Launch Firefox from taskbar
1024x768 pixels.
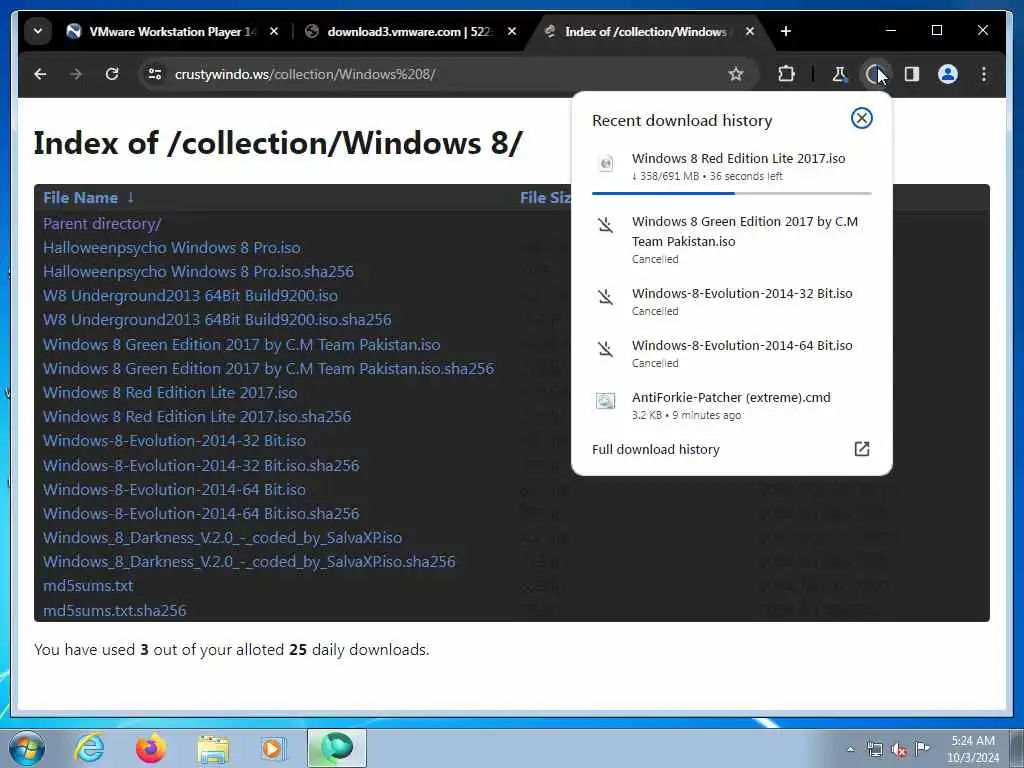point(151,748)
